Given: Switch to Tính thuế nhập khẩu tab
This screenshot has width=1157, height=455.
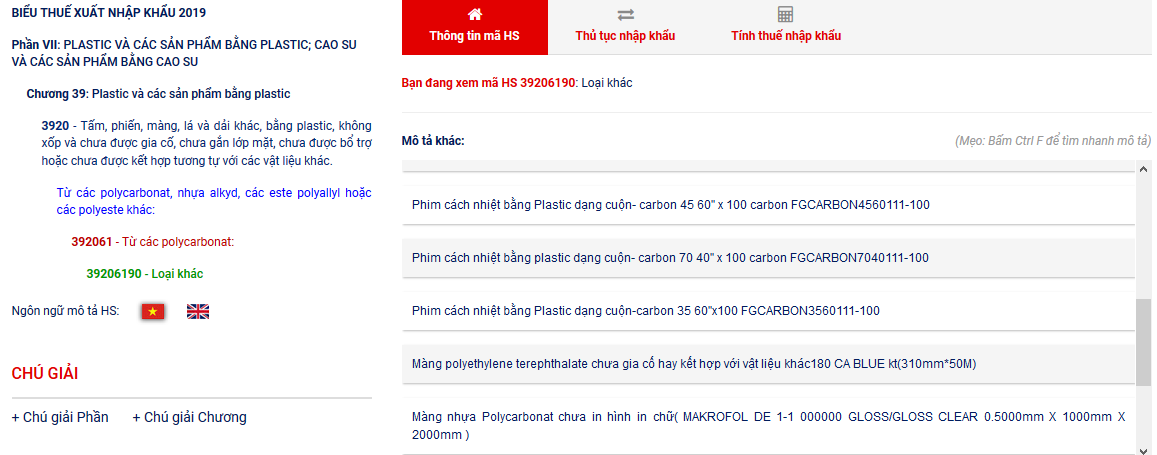Looking at the screenshot, I should (785, 36).
